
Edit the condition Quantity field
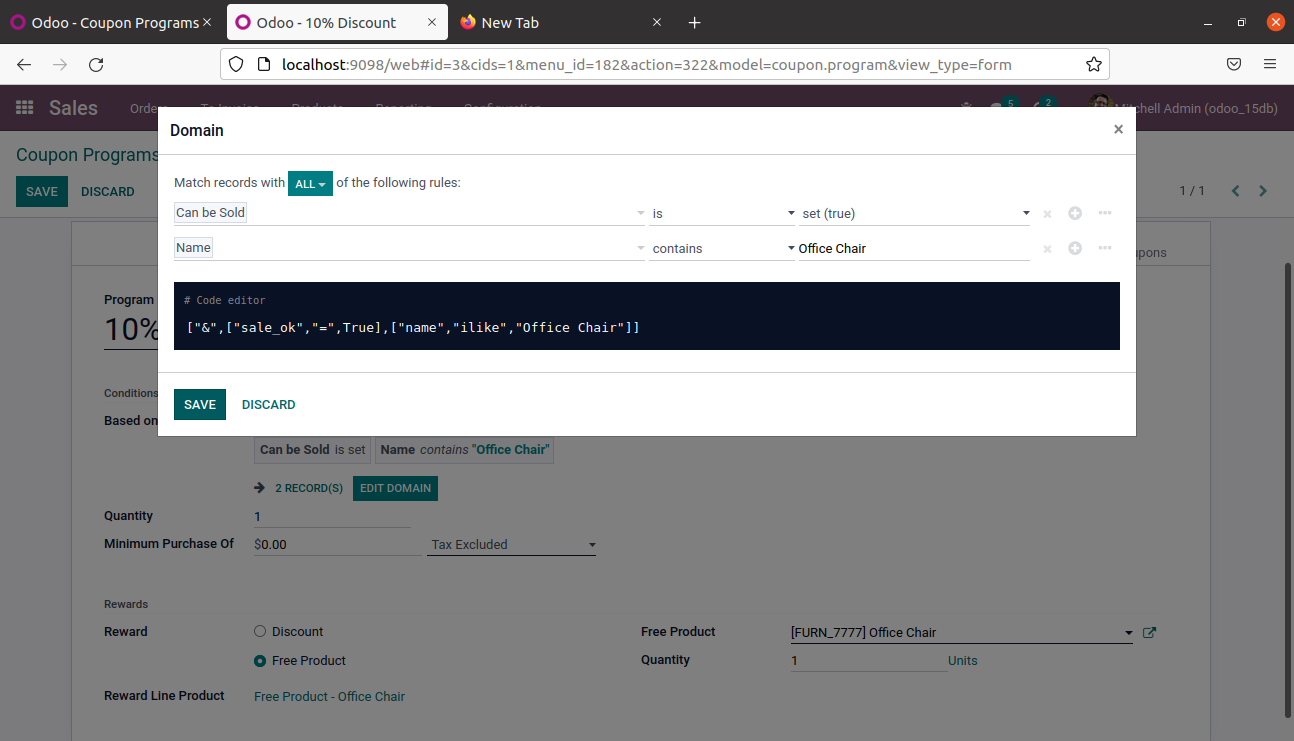tap(332, 516)
